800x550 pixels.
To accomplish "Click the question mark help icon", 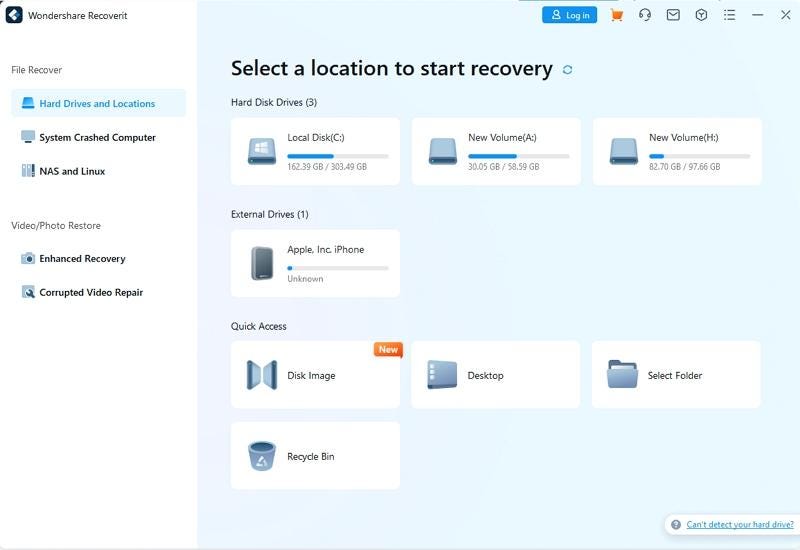I will (x=676, y=524).
